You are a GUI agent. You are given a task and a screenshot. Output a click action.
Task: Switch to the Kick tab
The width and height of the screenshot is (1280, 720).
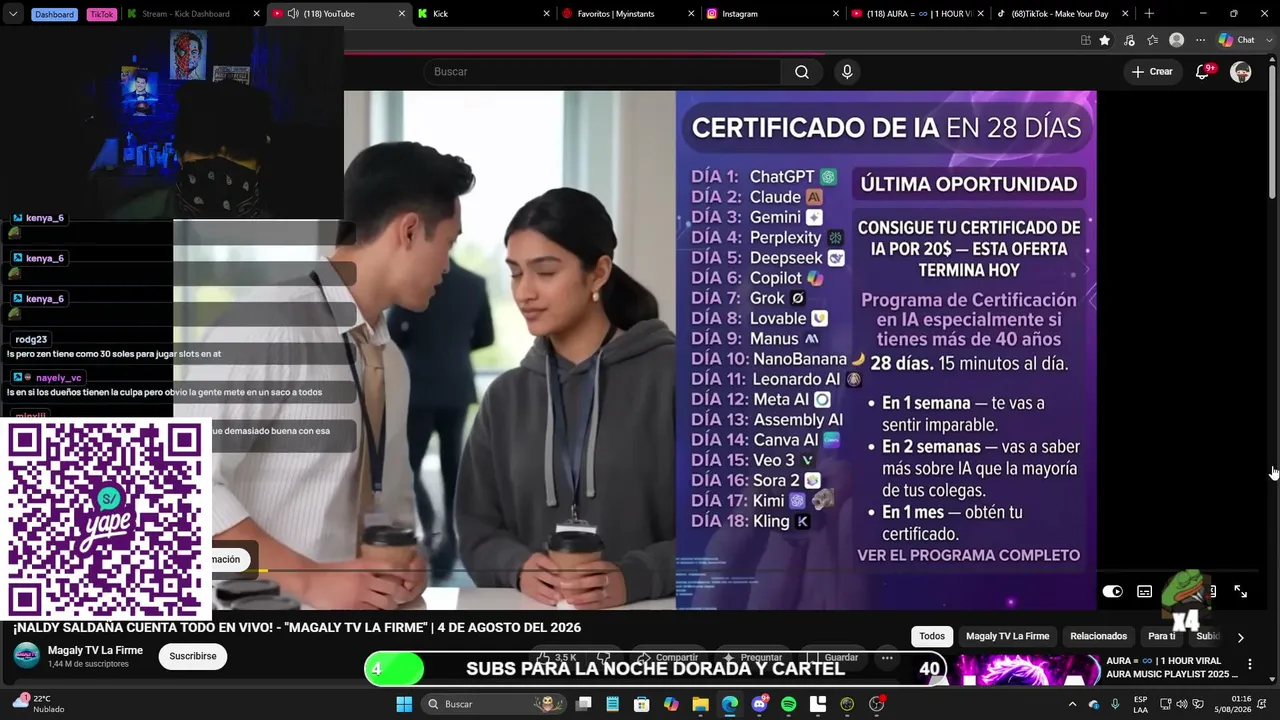(x=485, y=14)
